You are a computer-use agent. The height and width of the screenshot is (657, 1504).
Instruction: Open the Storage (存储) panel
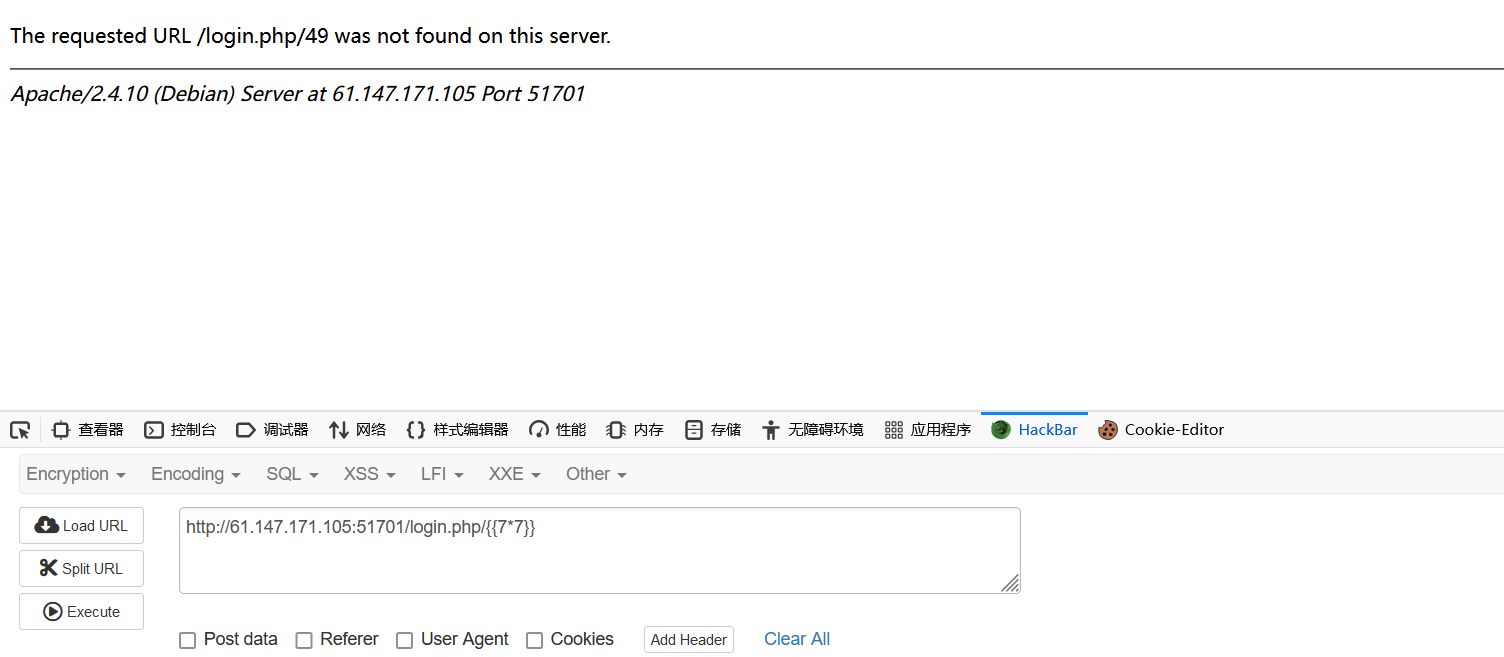[713, 430]
